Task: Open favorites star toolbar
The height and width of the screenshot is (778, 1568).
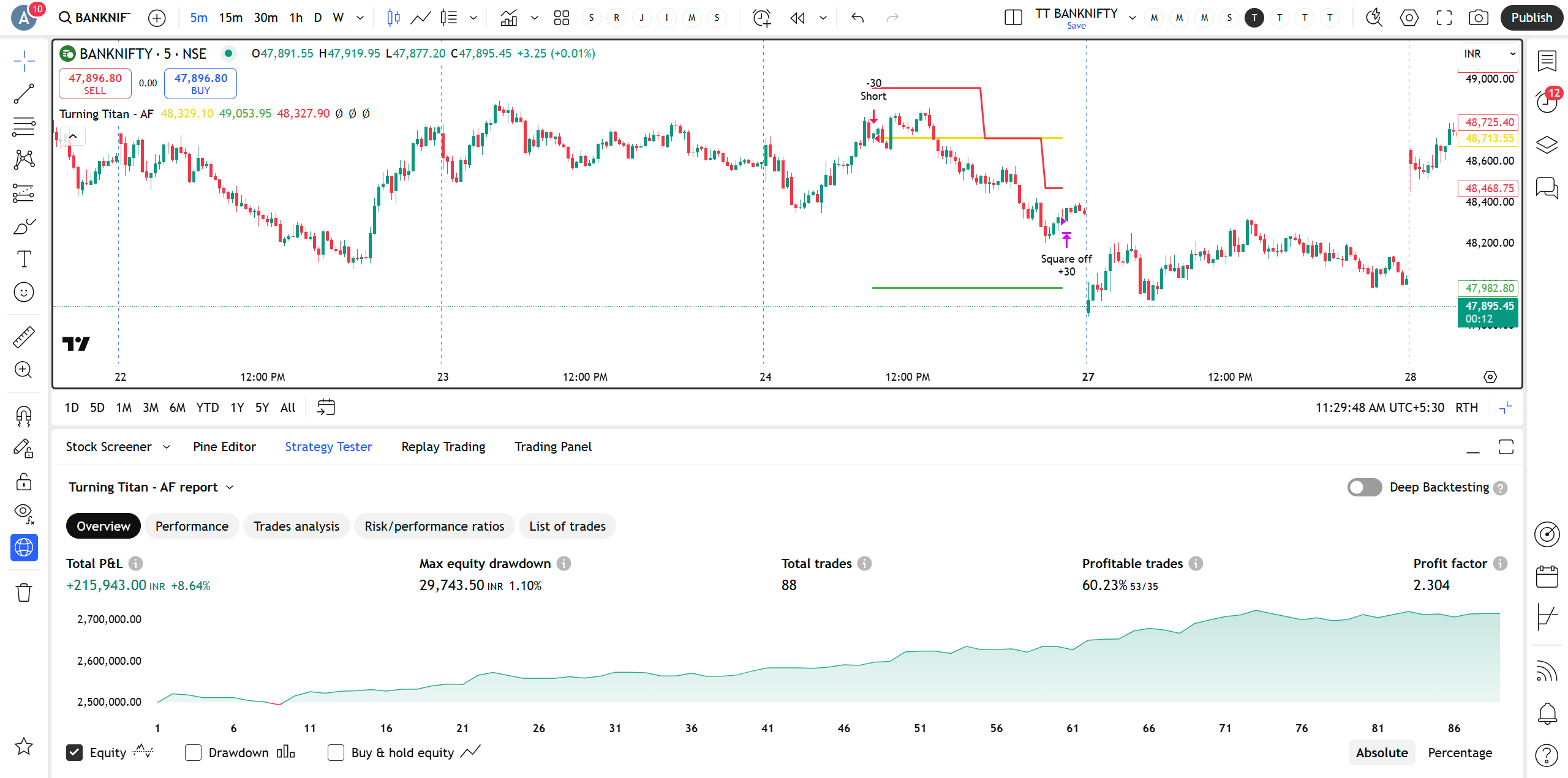Action: (24, 746)
